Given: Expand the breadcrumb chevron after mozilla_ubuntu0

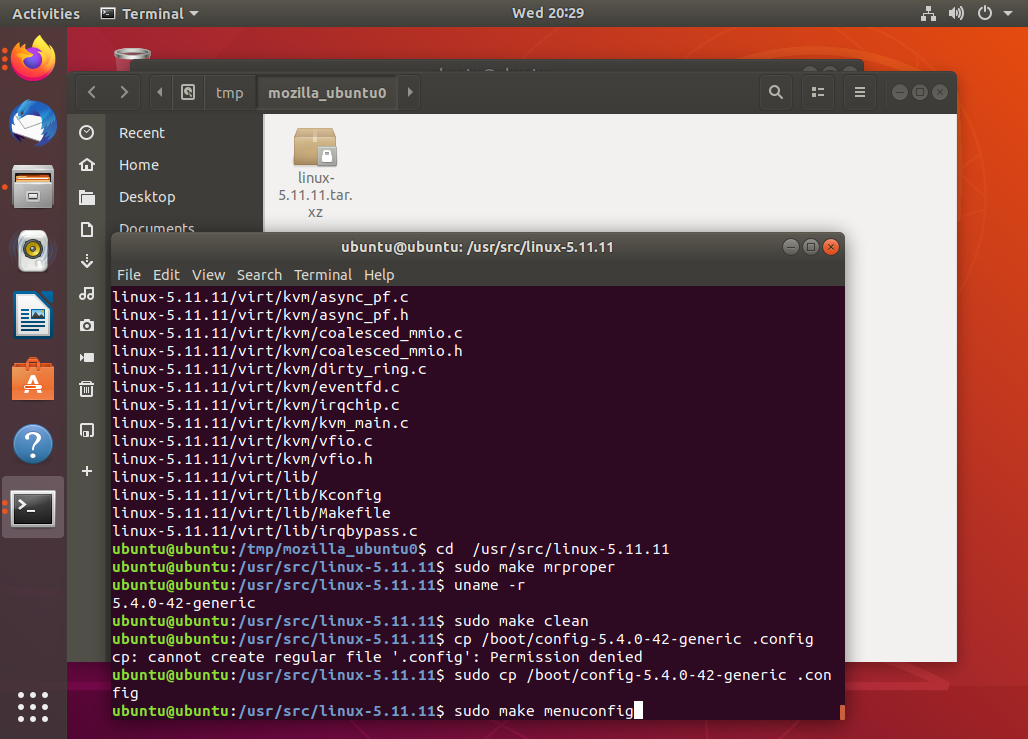Looking at the screenshot, I should (x=409, y=91).
